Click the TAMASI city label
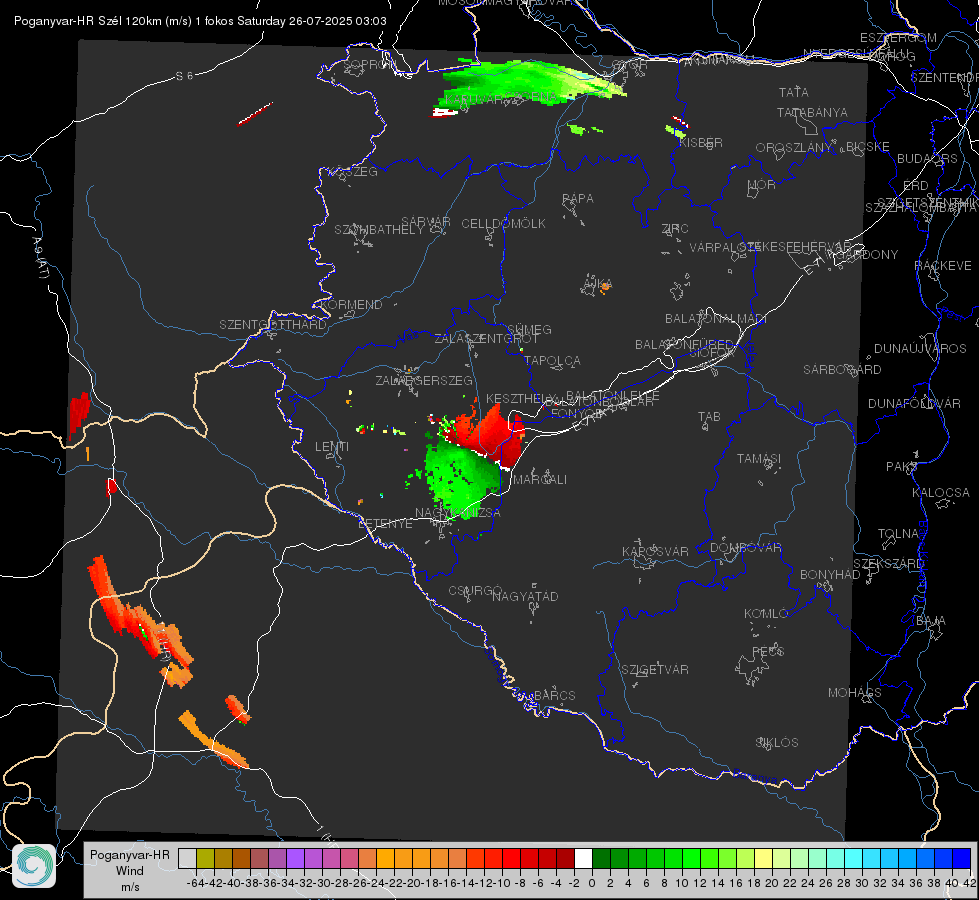 (759, 459)
